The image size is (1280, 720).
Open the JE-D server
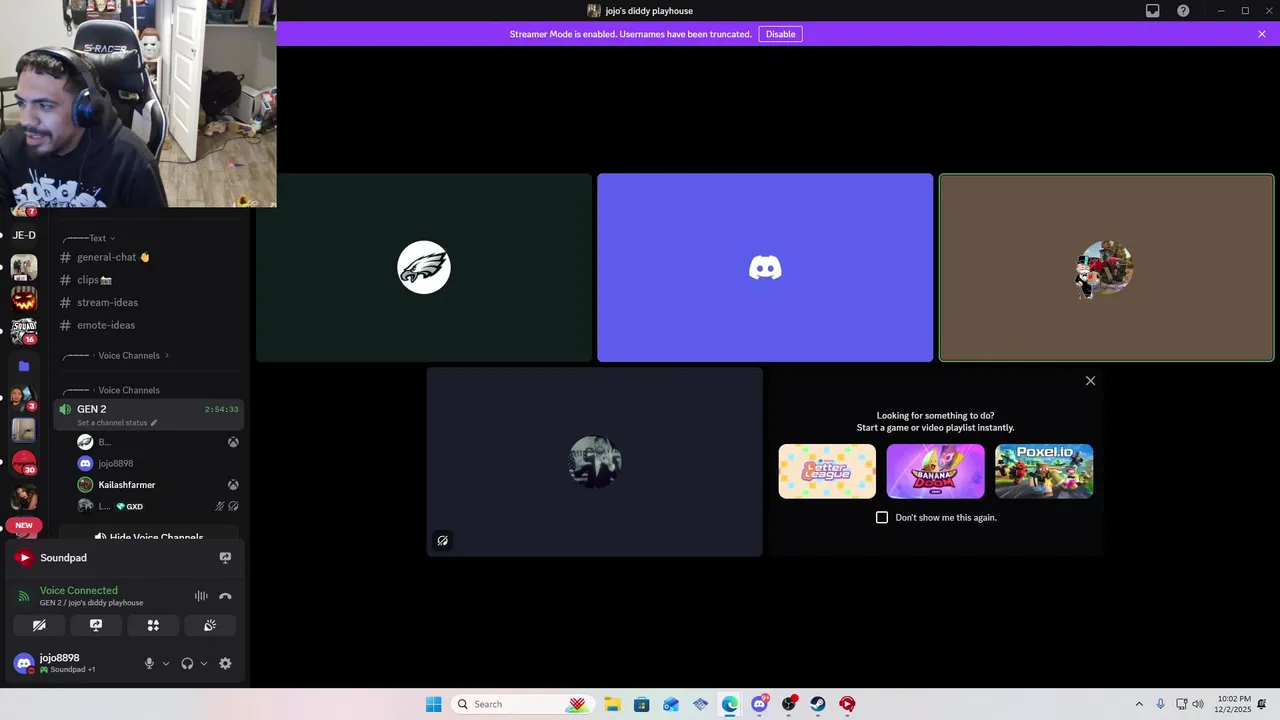pos(24,235)
